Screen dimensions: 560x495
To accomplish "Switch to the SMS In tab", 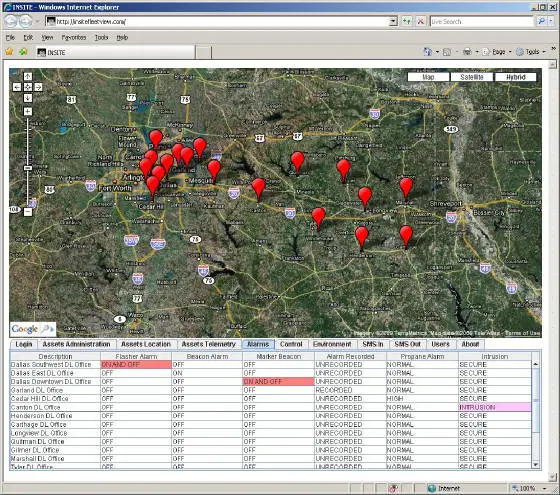I will [x=372, y=344].
